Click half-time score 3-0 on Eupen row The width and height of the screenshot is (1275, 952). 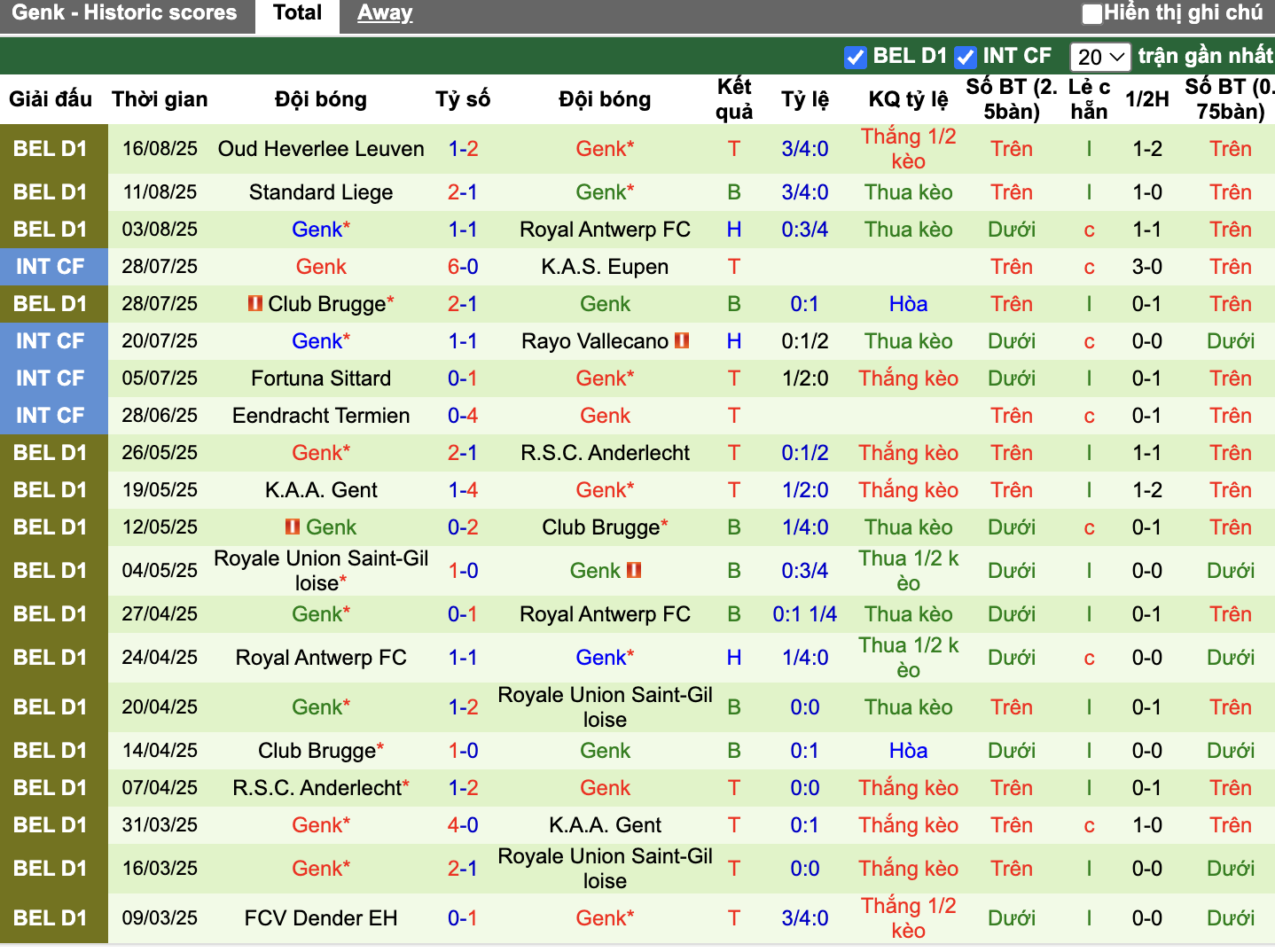click(1147, 267)
